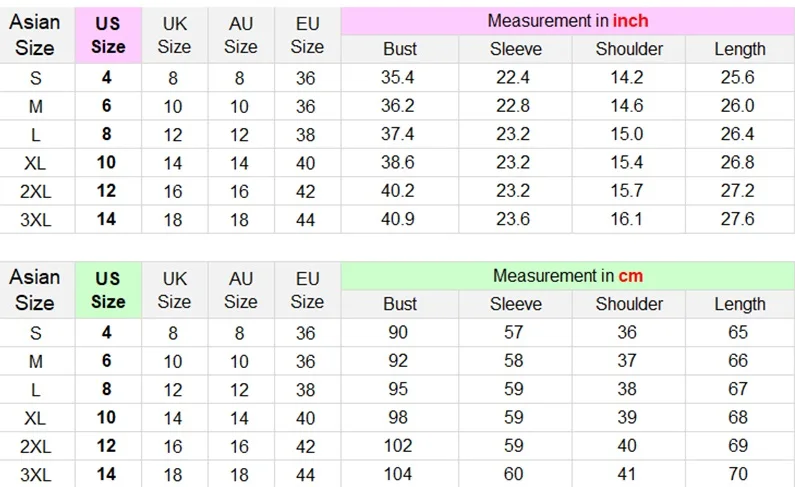The image size is (795, 487).
Task: Click shoulder value 36 in cm table
Action: pyautogui.click(x=627, y=332)
